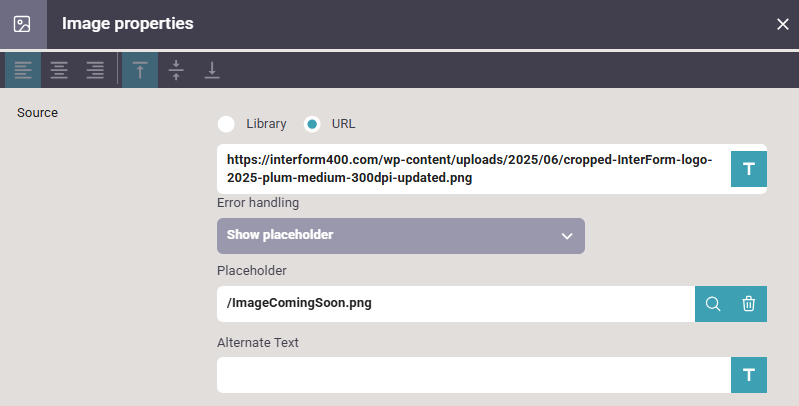Image resolution: width=799 pixels, height=406 pixels.
Task: Open the Error handling dropdown
Action: (400, 235)
